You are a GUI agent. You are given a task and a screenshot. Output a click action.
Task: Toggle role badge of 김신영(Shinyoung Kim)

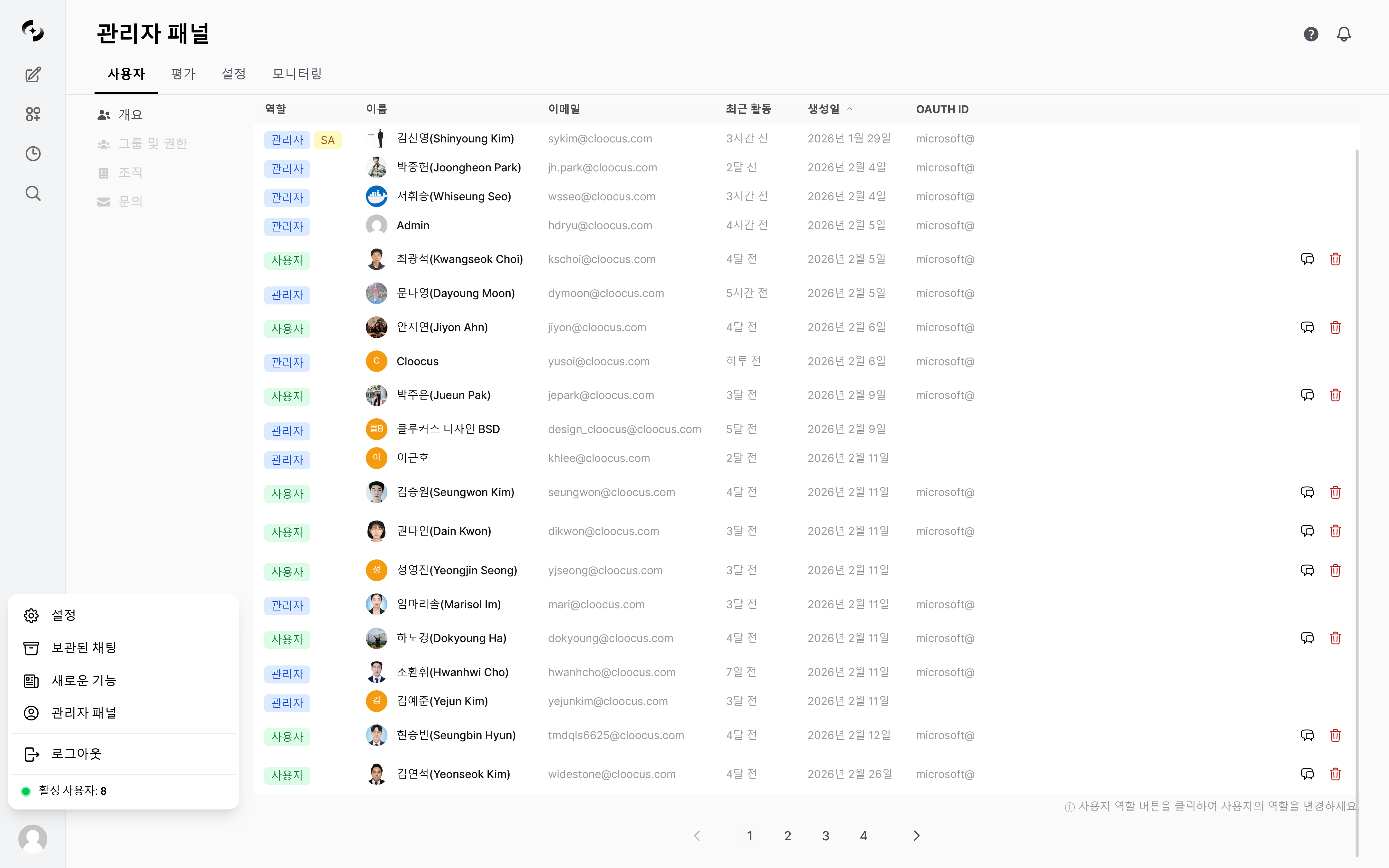tap(287, 140)
